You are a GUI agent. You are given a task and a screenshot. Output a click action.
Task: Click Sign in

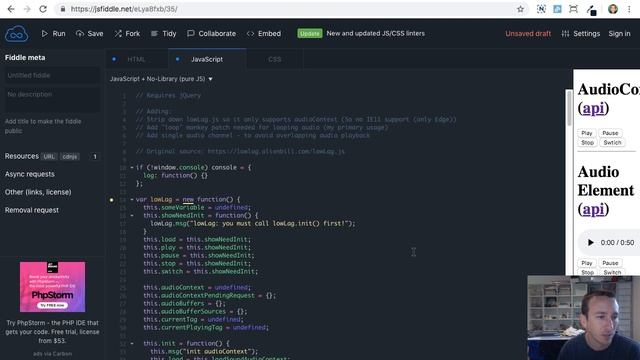(x=619, y=33)
